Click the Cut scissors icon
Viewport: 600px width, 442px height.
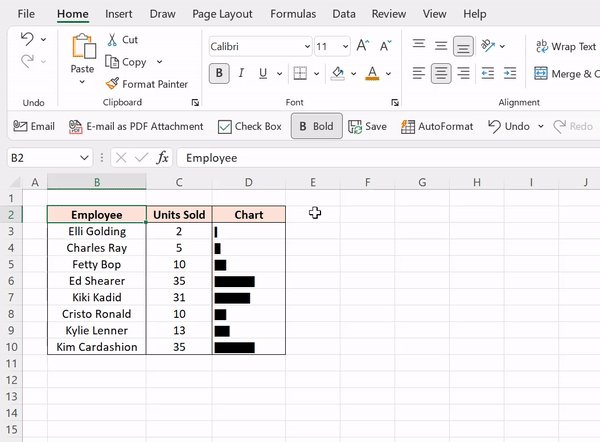click(x=112, y=39)
